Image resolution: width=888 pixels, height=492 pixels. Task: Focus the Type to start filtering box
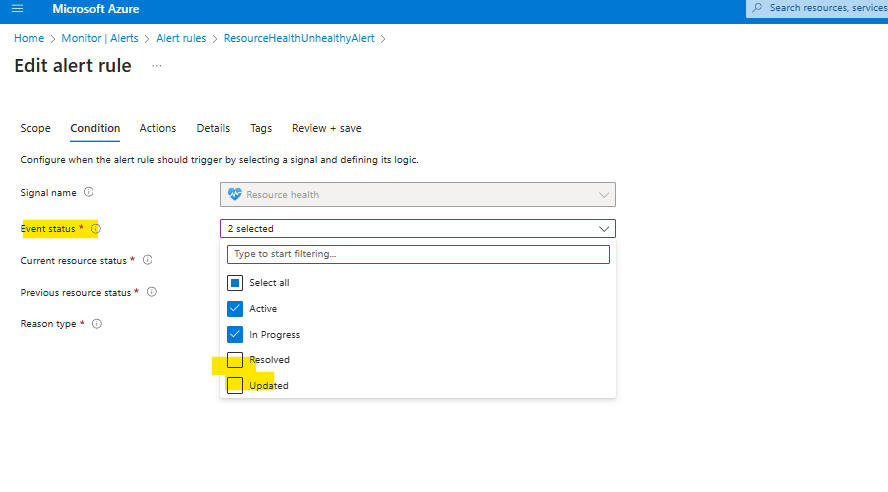click(419, 254)
